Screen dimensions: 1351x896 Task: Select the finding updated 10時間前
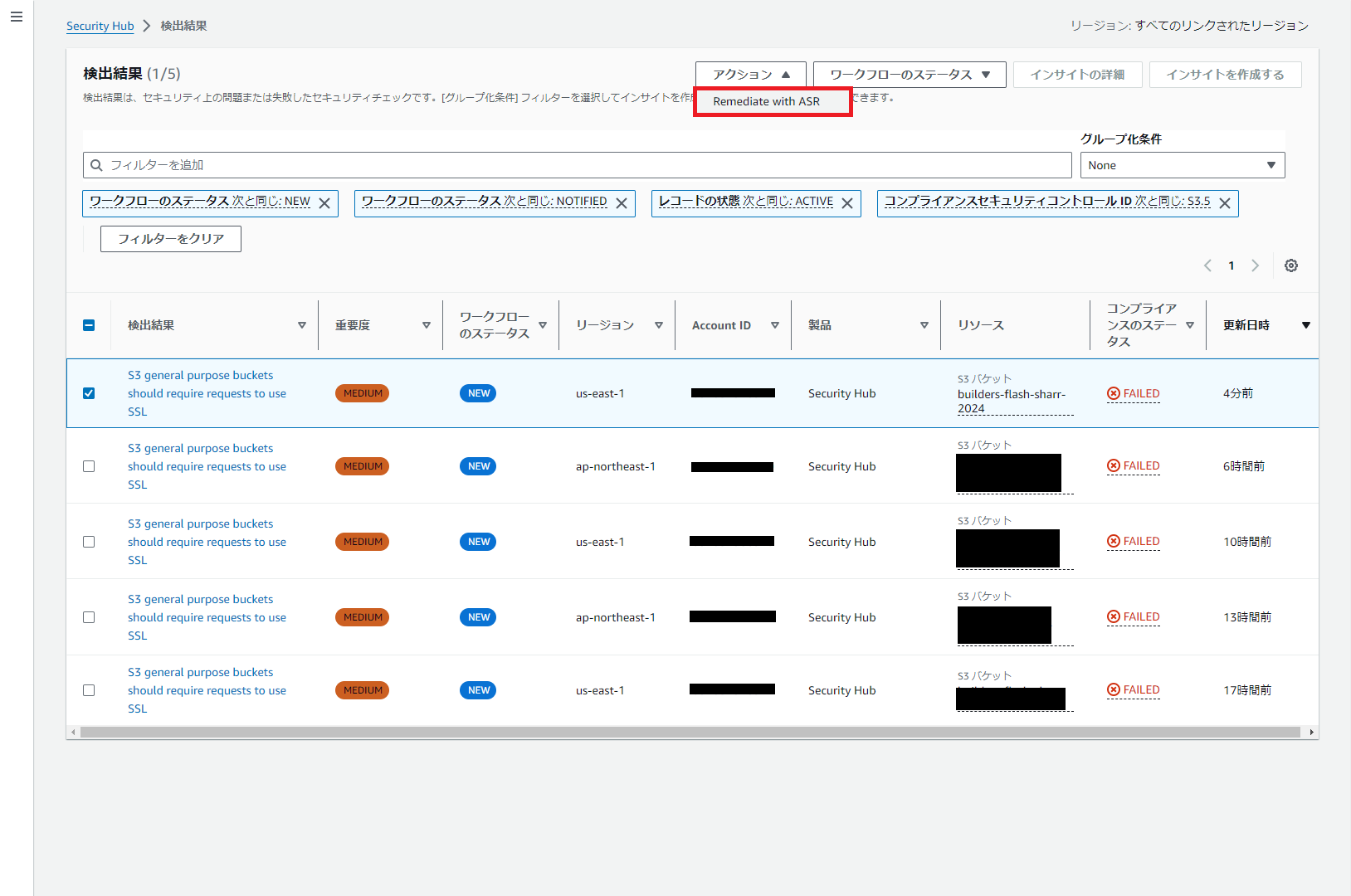pos(89,542)
